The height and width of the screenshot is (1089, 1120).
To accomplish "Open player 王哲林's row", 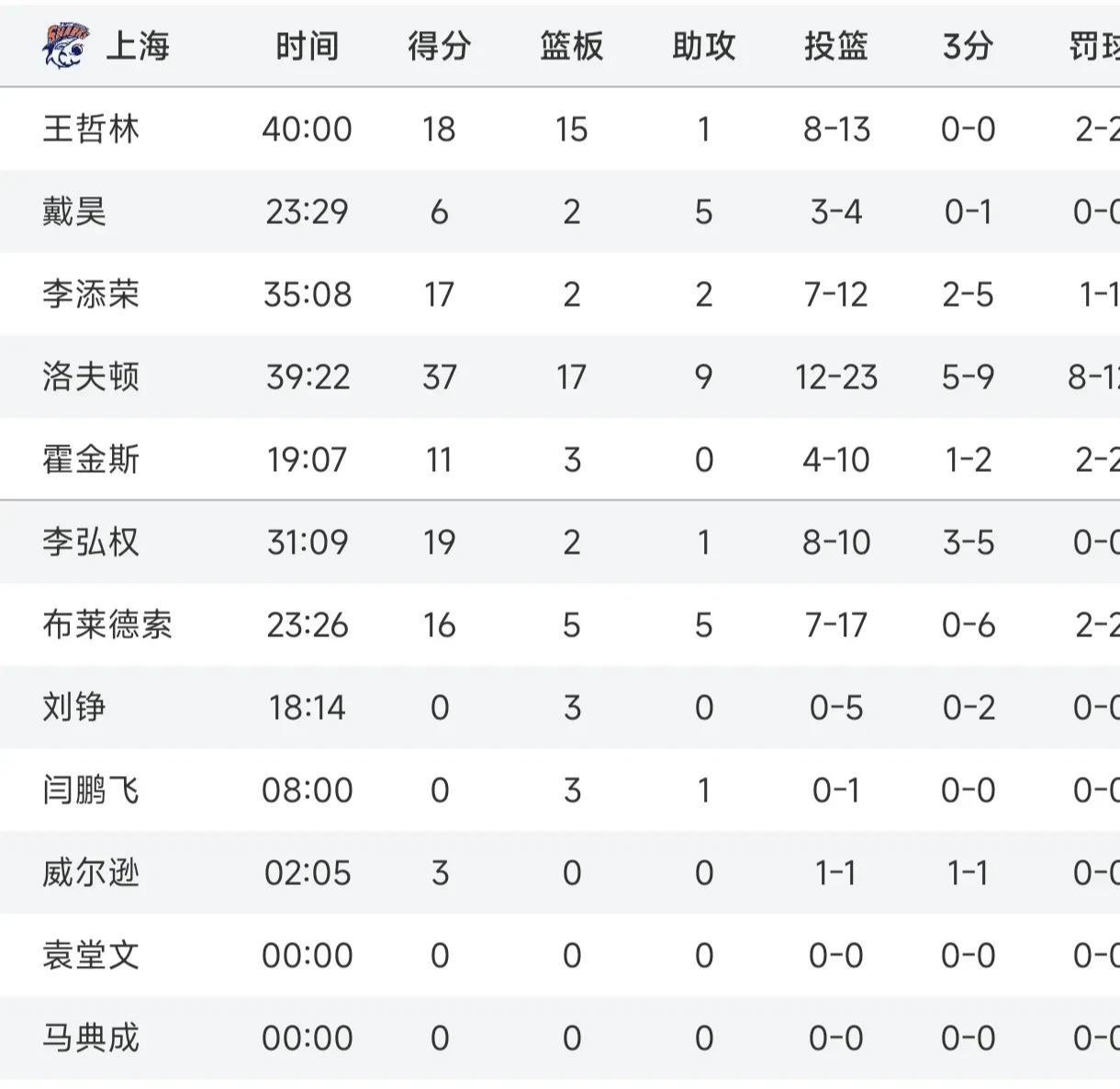I will pos(91,129).
